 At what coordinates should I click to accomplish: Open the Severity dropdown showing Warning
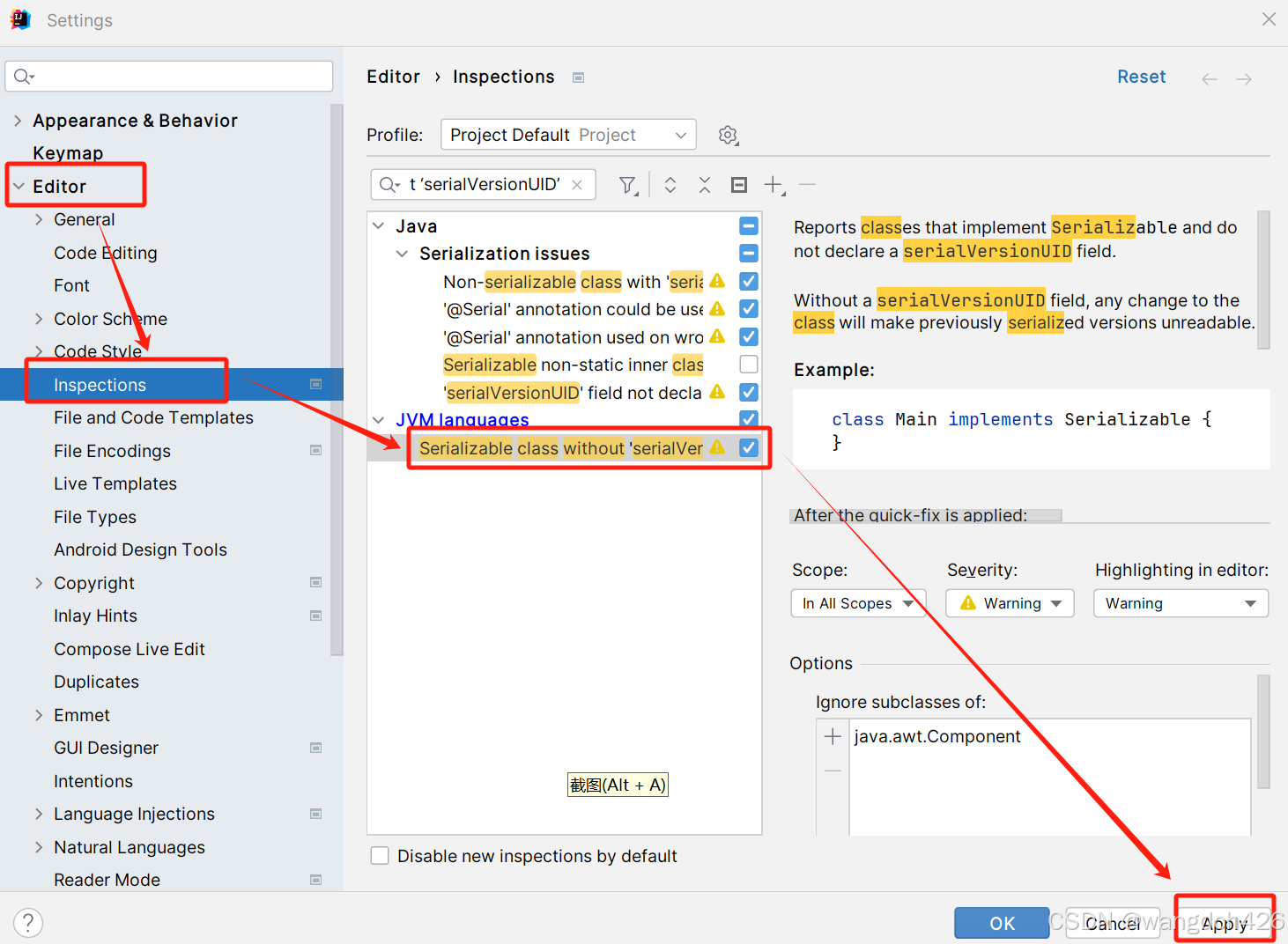pos(1010,603)
